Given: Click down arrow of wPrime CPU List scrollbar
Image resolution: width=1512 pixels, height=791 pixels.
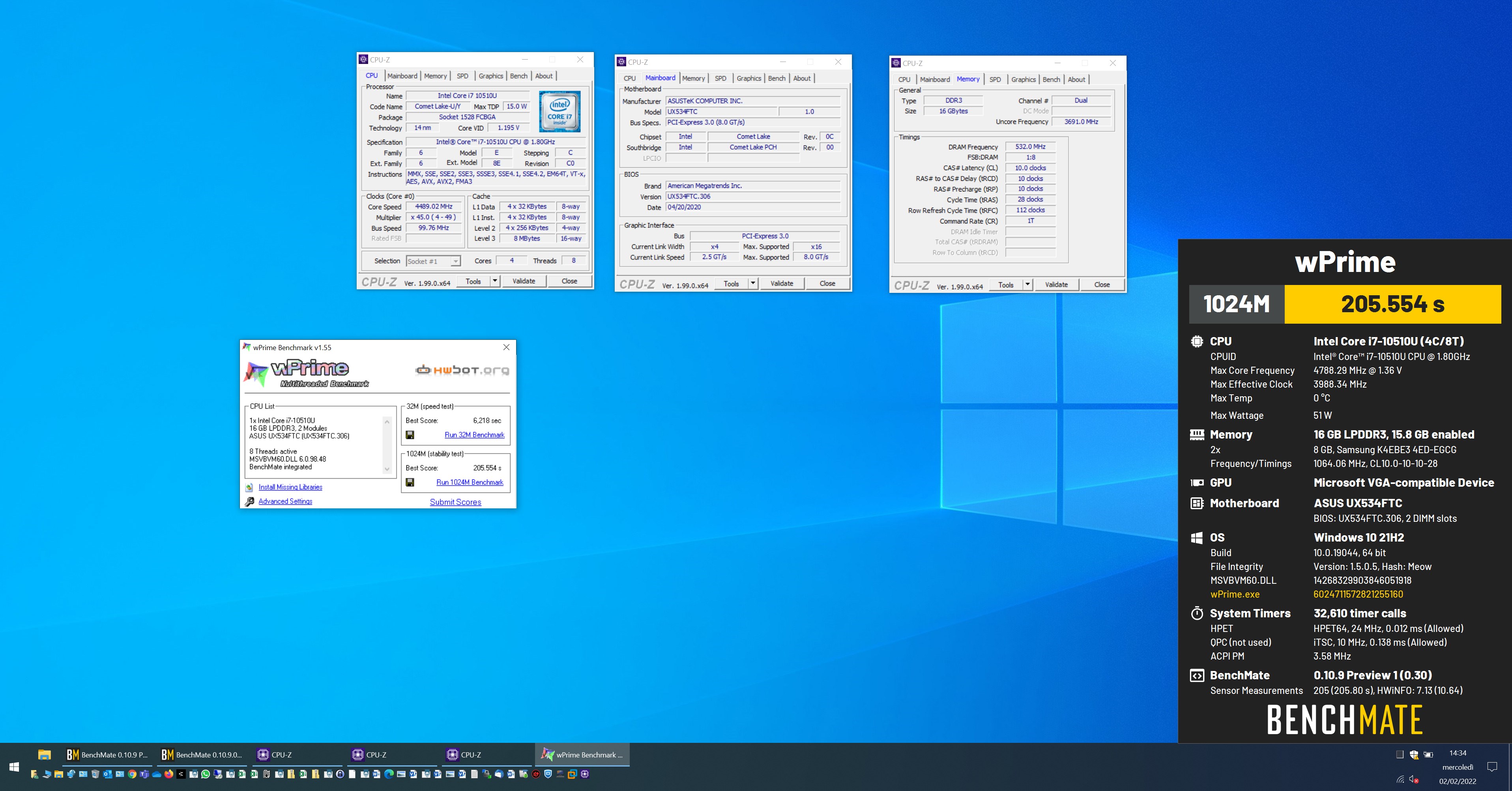Looking at the screenshot, I should [387, 469].
